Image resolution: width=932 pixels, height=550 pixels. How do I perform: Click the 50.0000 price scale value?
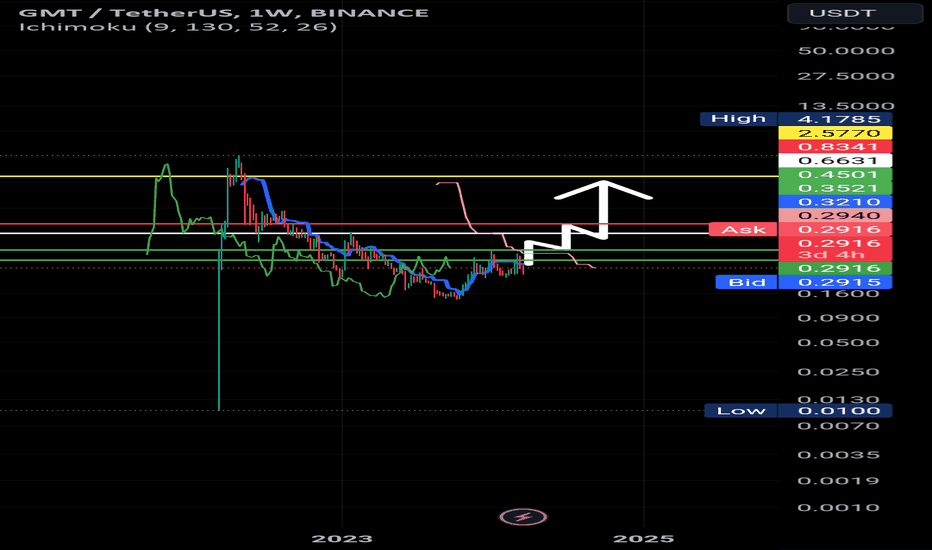(846, 51)
